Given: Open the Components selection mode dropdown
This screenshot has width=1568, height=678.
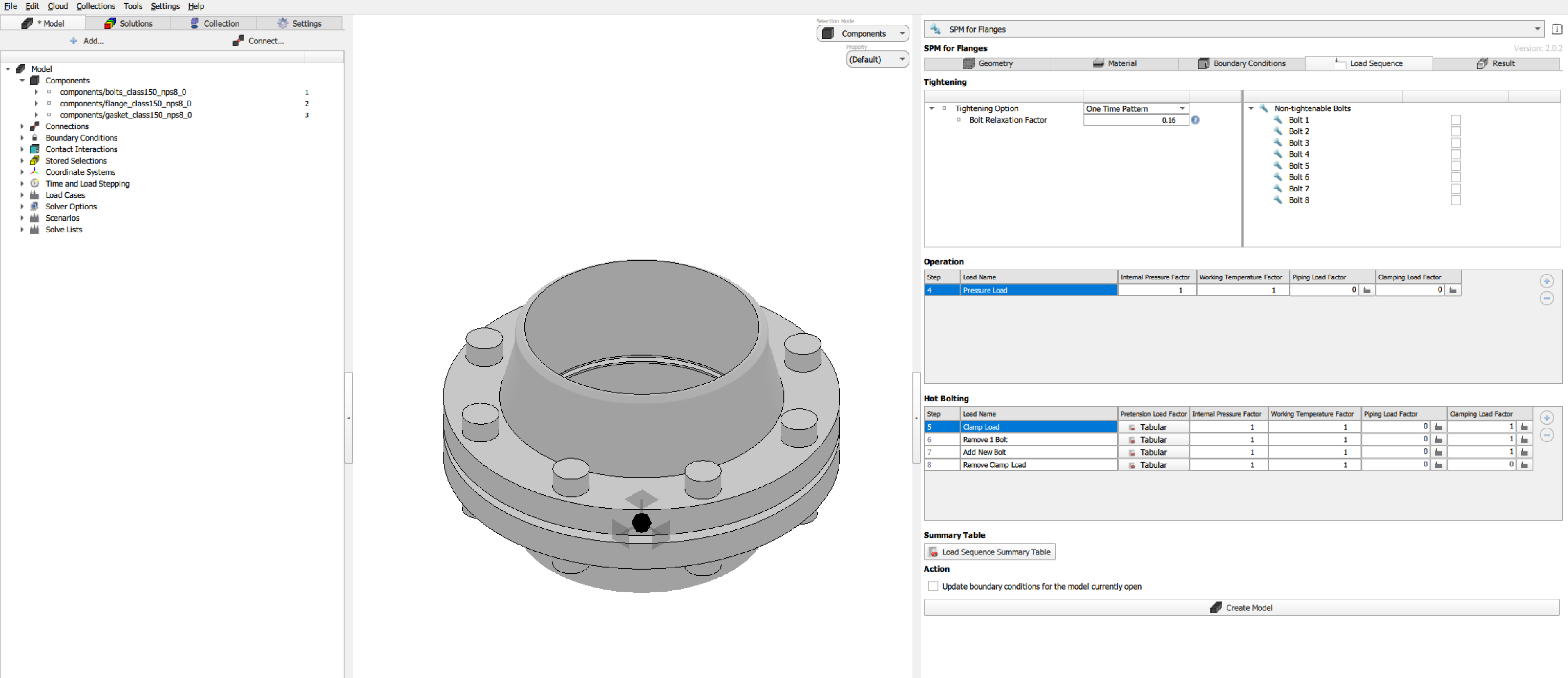Looking at the screenshot, I should tap(862, 34).
